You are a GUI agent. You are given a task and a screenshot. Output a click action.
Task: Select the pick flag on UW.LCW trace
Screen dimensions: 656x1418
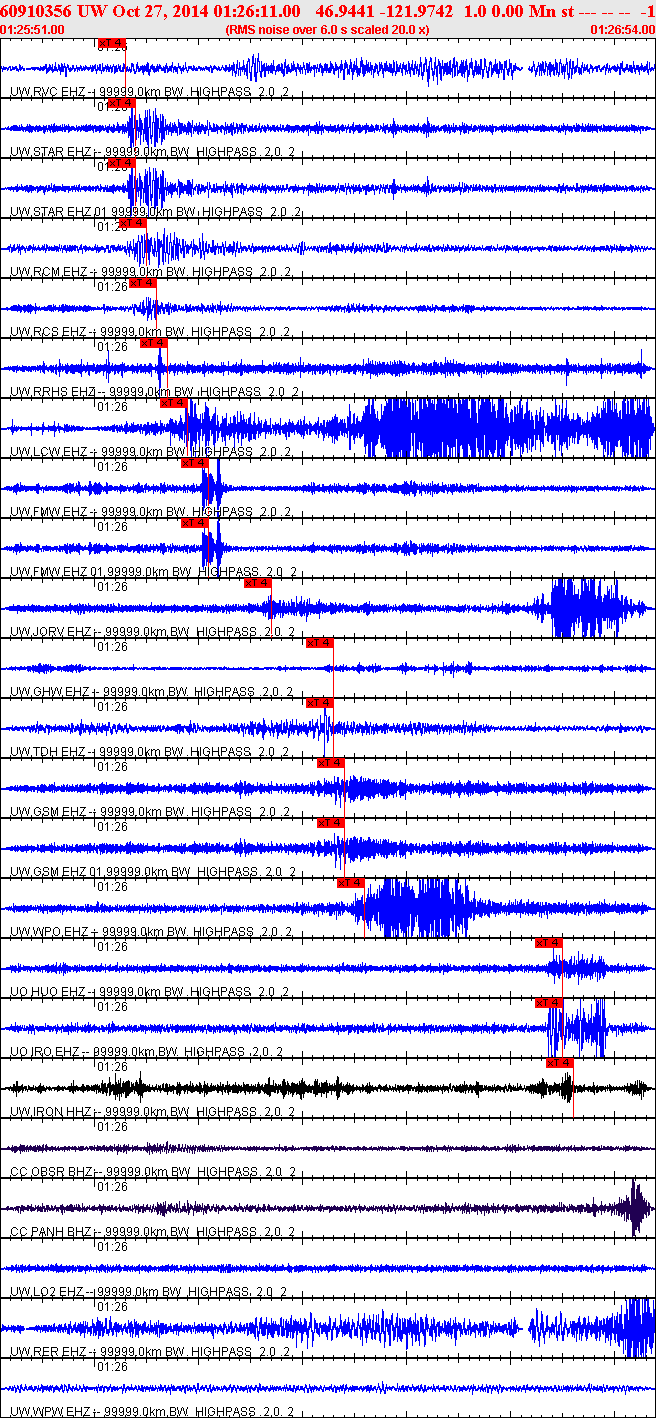coord(173,403)
